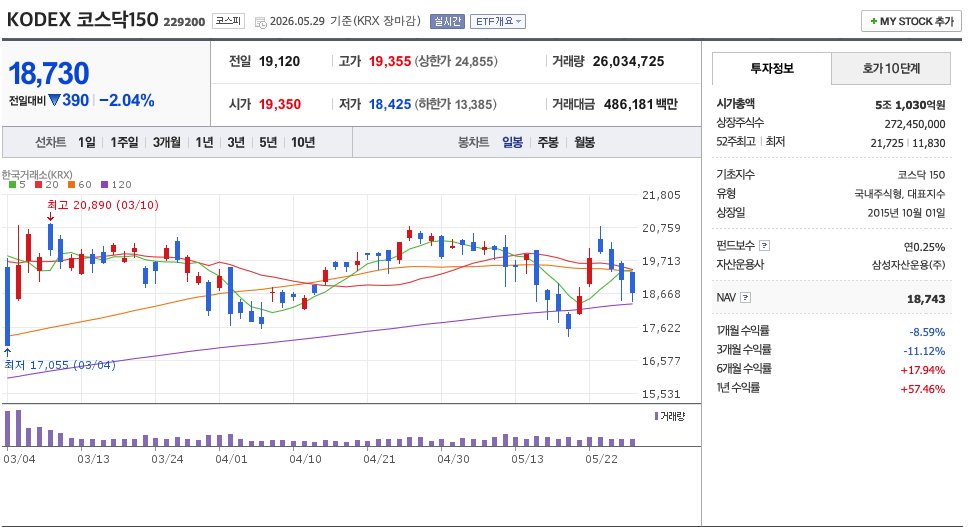973x527 pixels.
Task: Click the red 20-day moving average swatch
Action: tap(38, 185)
